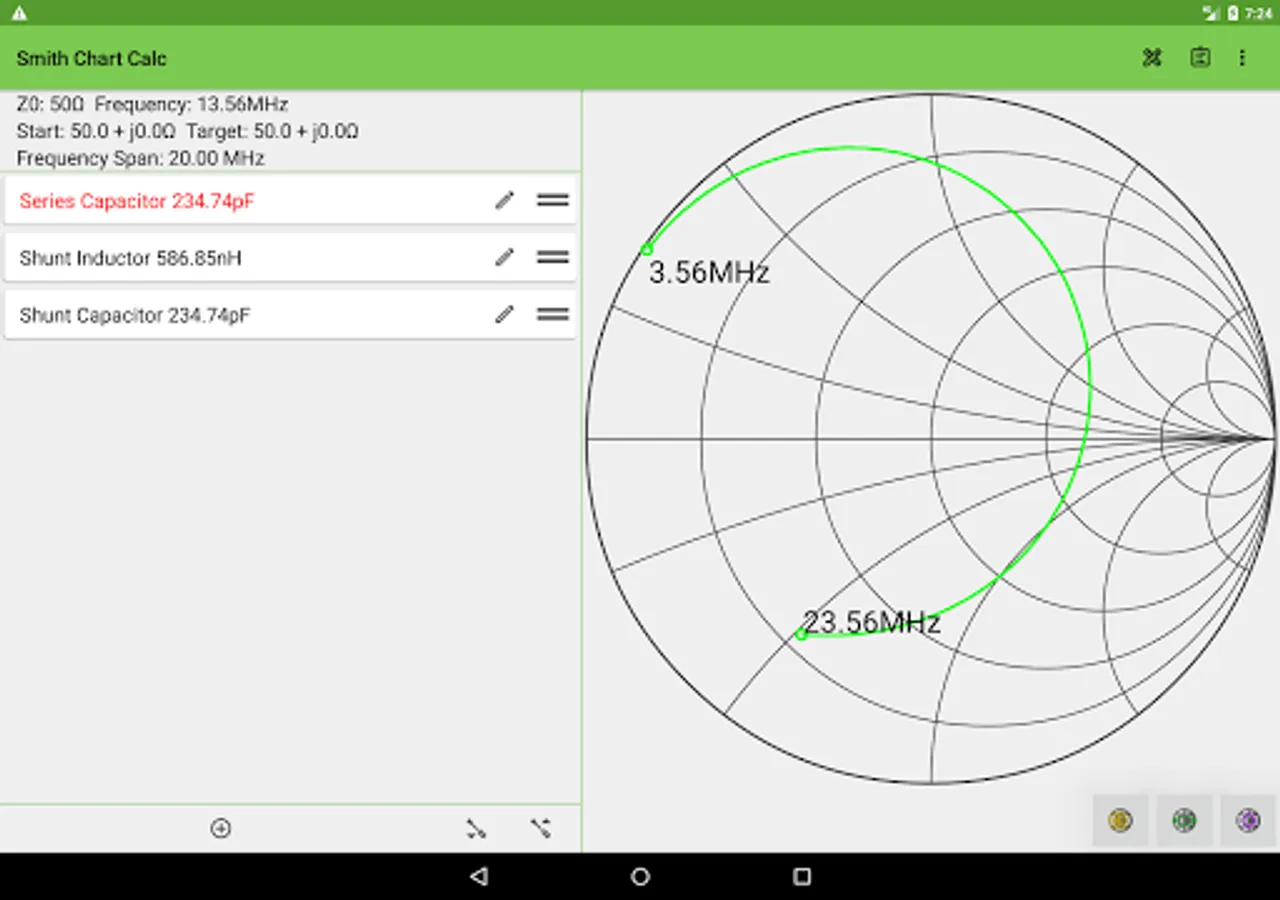Open the clipboard list icon in top bar
Viewport: 1280px width, 900px height.
coord(1200,58)
